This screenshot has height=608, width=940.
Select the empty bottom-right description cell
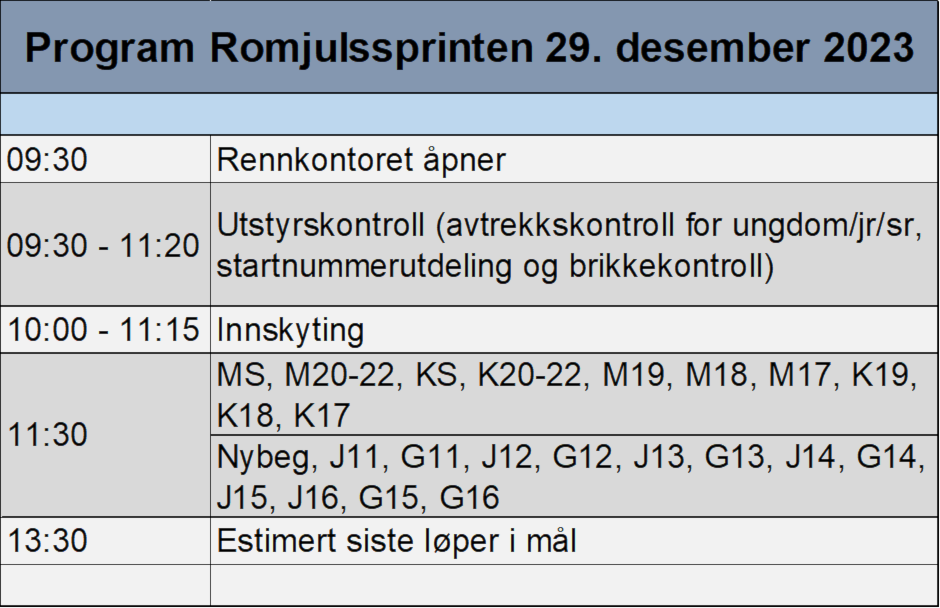tap(574, 585)
